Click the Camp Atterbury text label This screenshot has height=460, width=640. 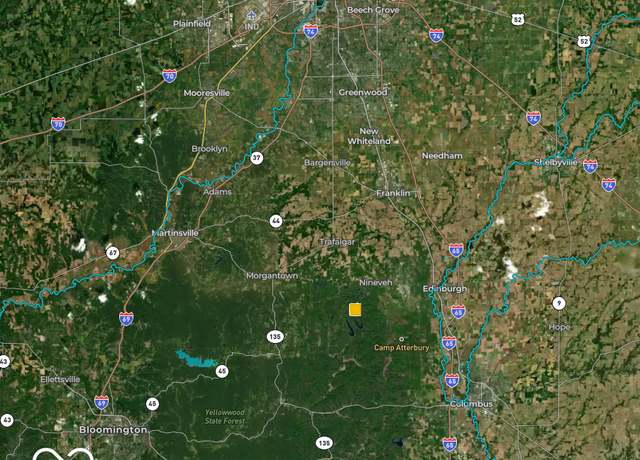point(402,348)
